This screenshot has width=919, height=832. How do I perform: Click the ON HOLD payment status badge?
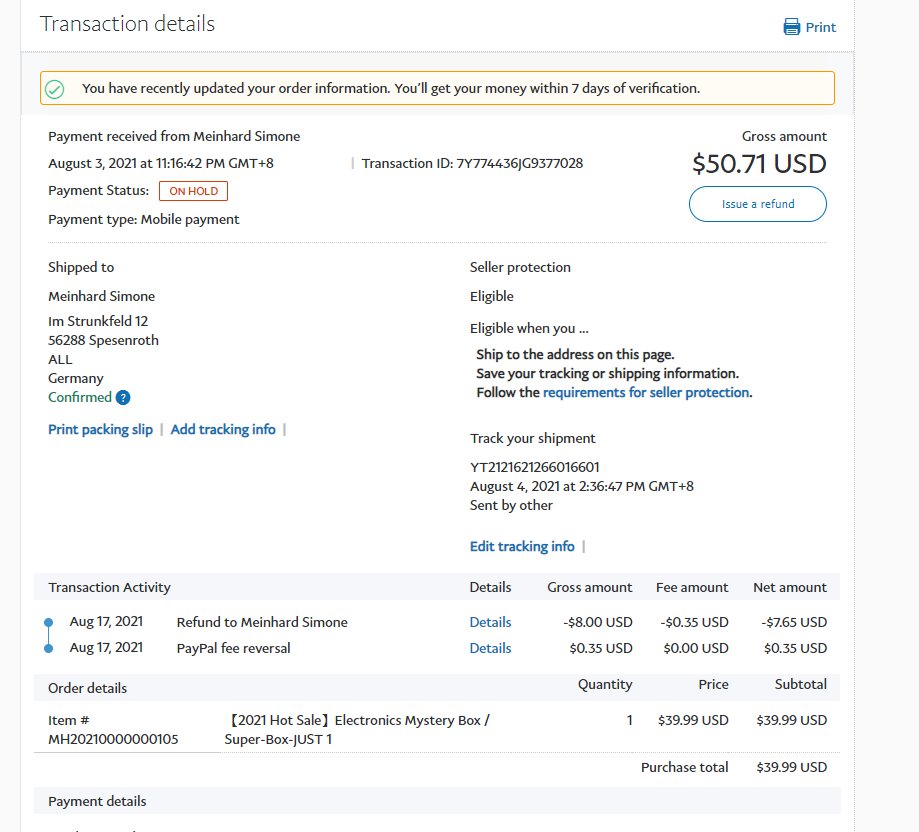[193, 191]
